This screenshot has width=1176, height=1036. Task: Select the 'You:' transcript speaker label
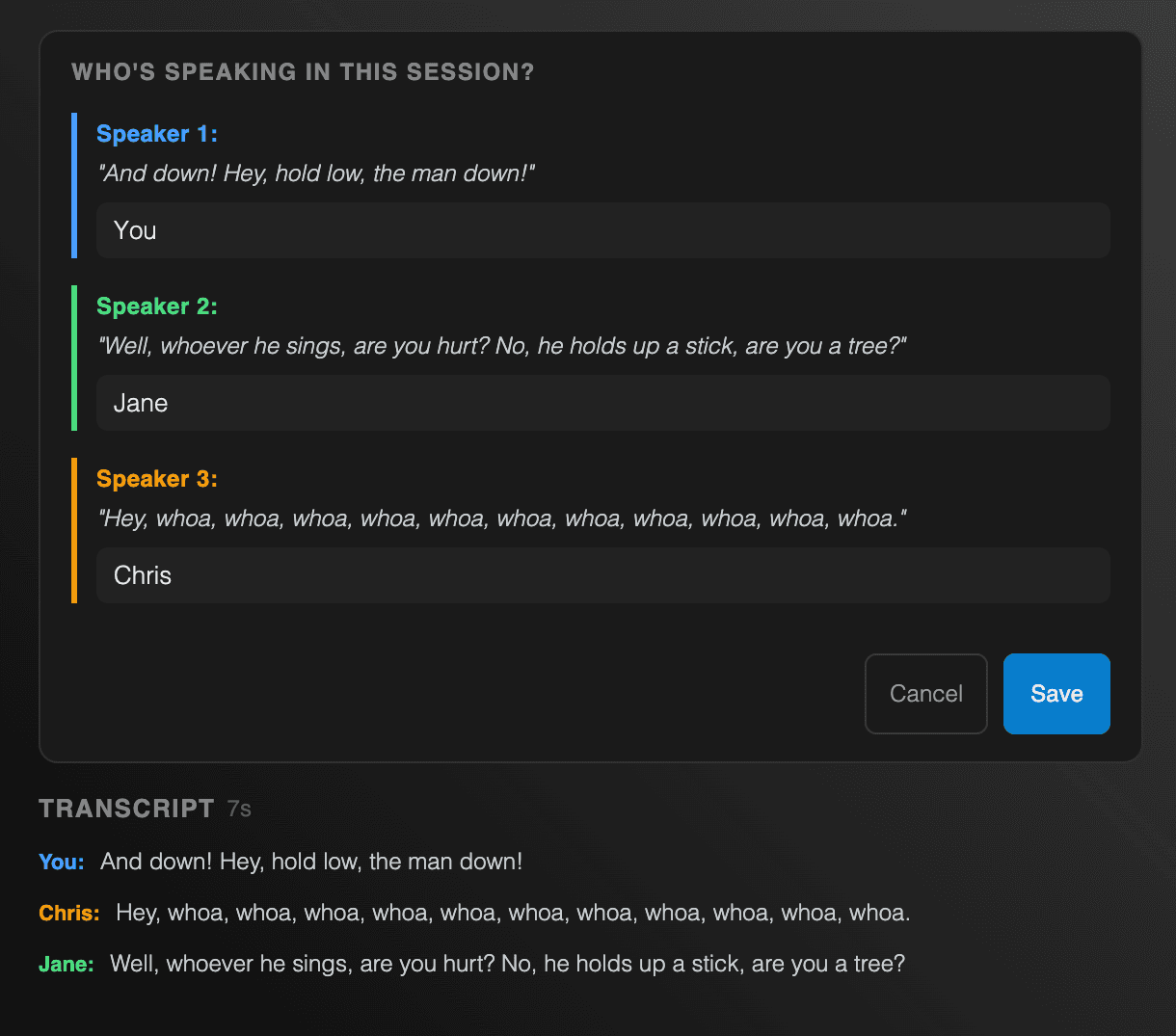61,862
